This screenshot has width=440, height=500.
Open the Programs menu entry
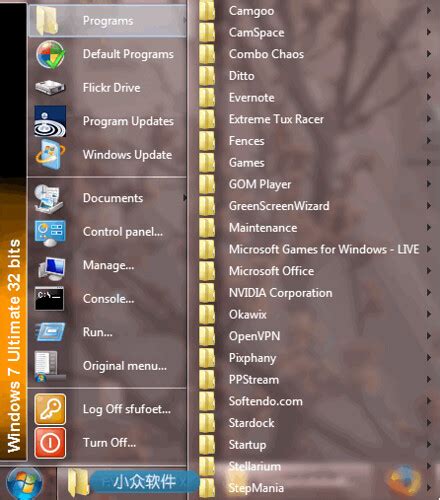[107, 21]
